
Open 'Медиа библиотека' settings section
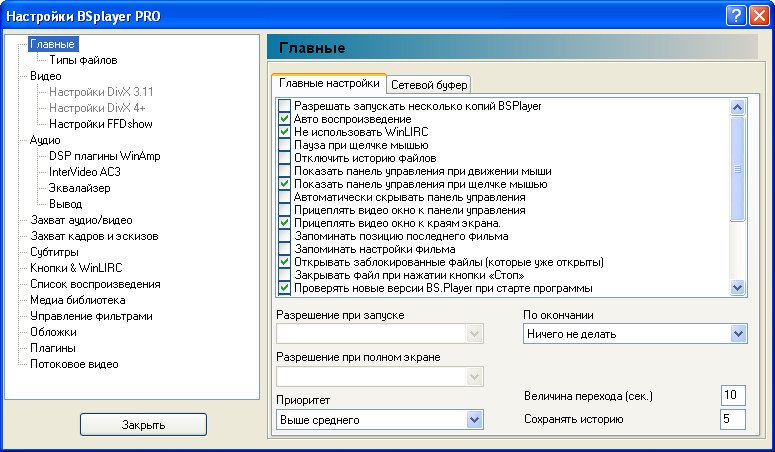[x=77, y=300]
